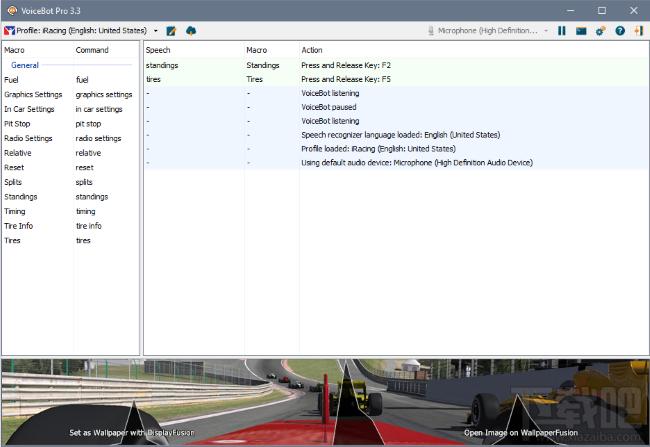650x447 pixels.
Task: Open help with the question mark icon
Action: pos(620,31)
